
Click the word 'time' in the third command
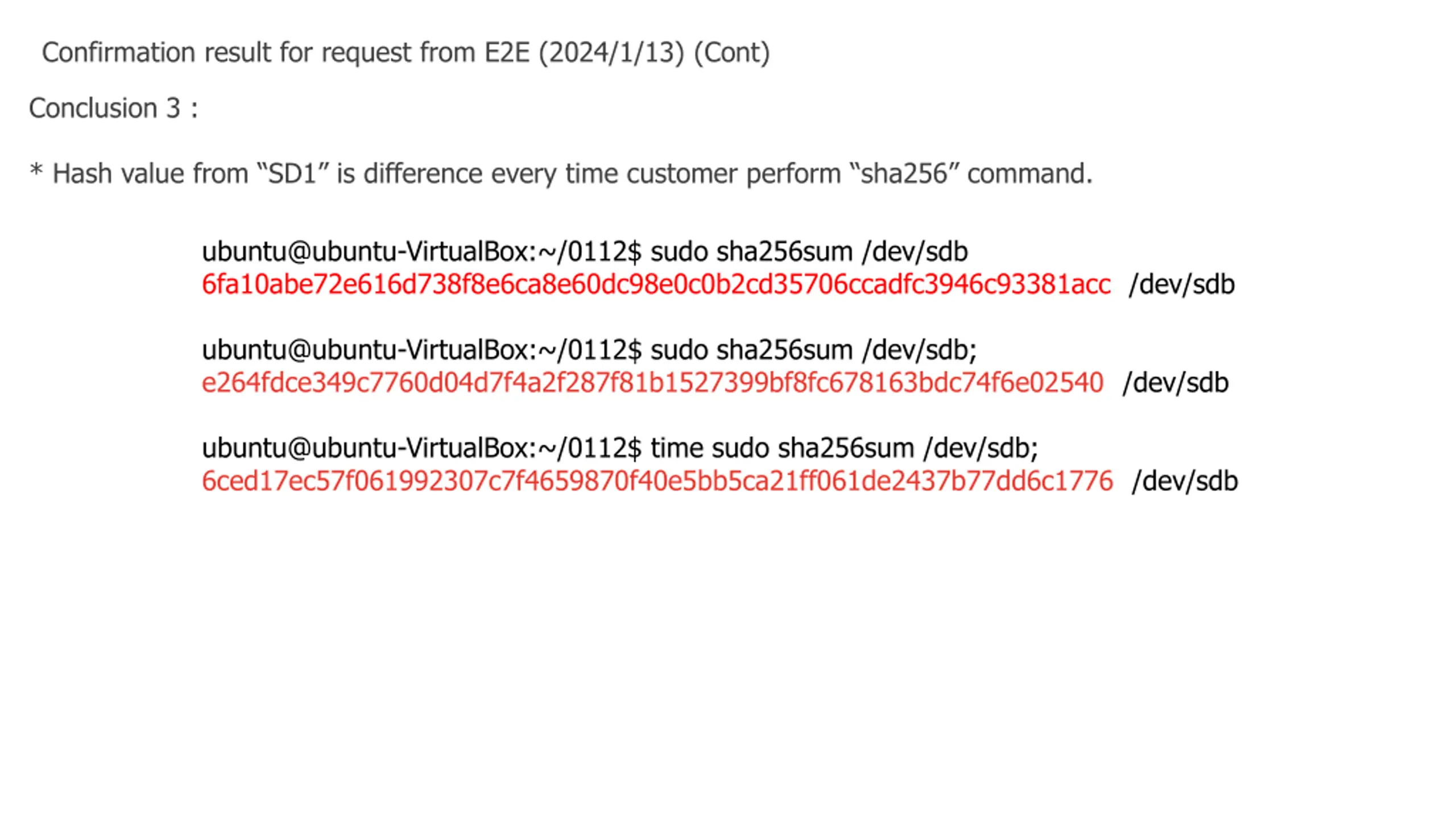click(x=677, y=448)
